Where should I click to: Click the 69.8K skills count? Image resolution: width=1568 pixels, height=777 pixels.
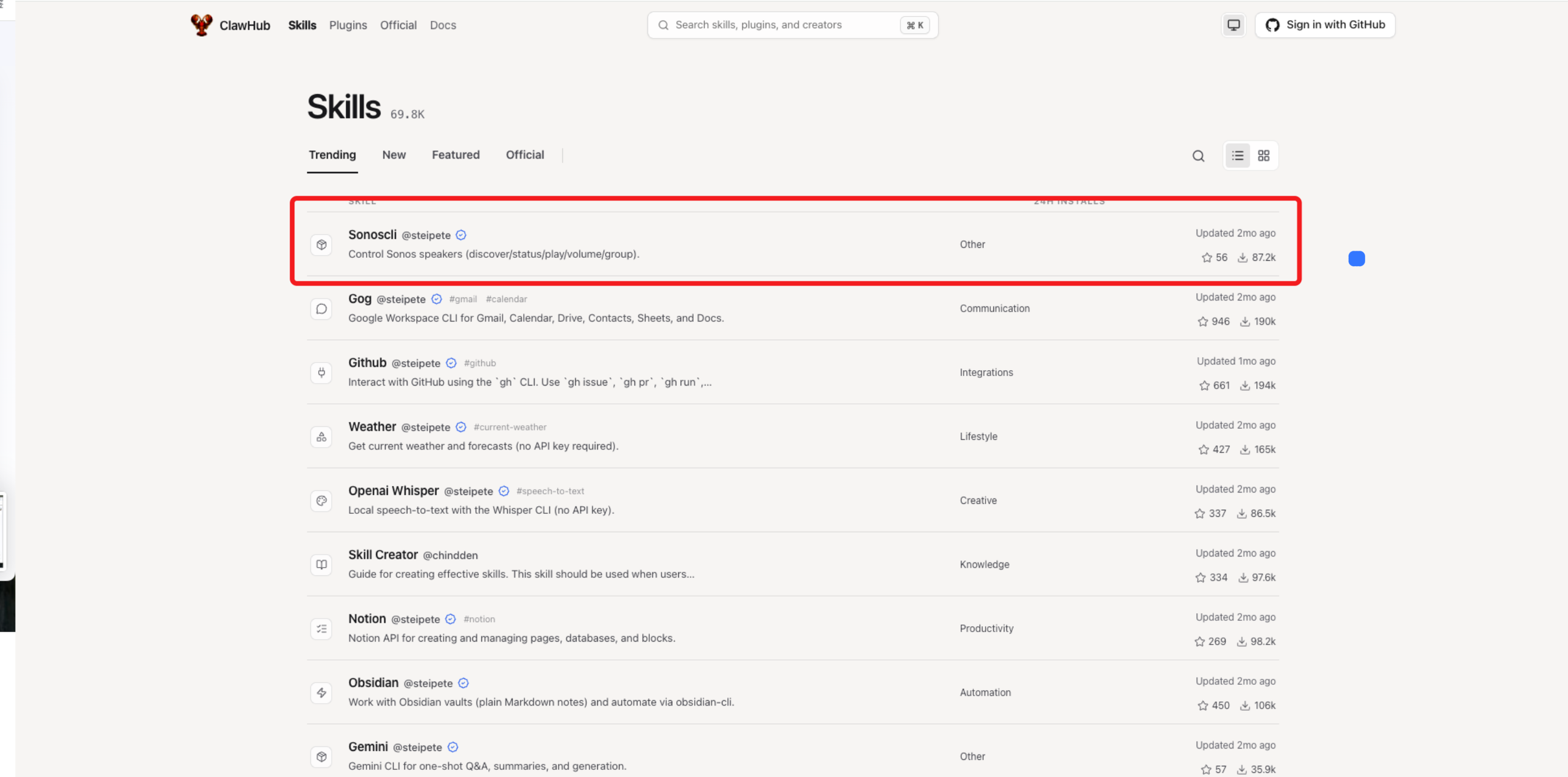[407, 115]
